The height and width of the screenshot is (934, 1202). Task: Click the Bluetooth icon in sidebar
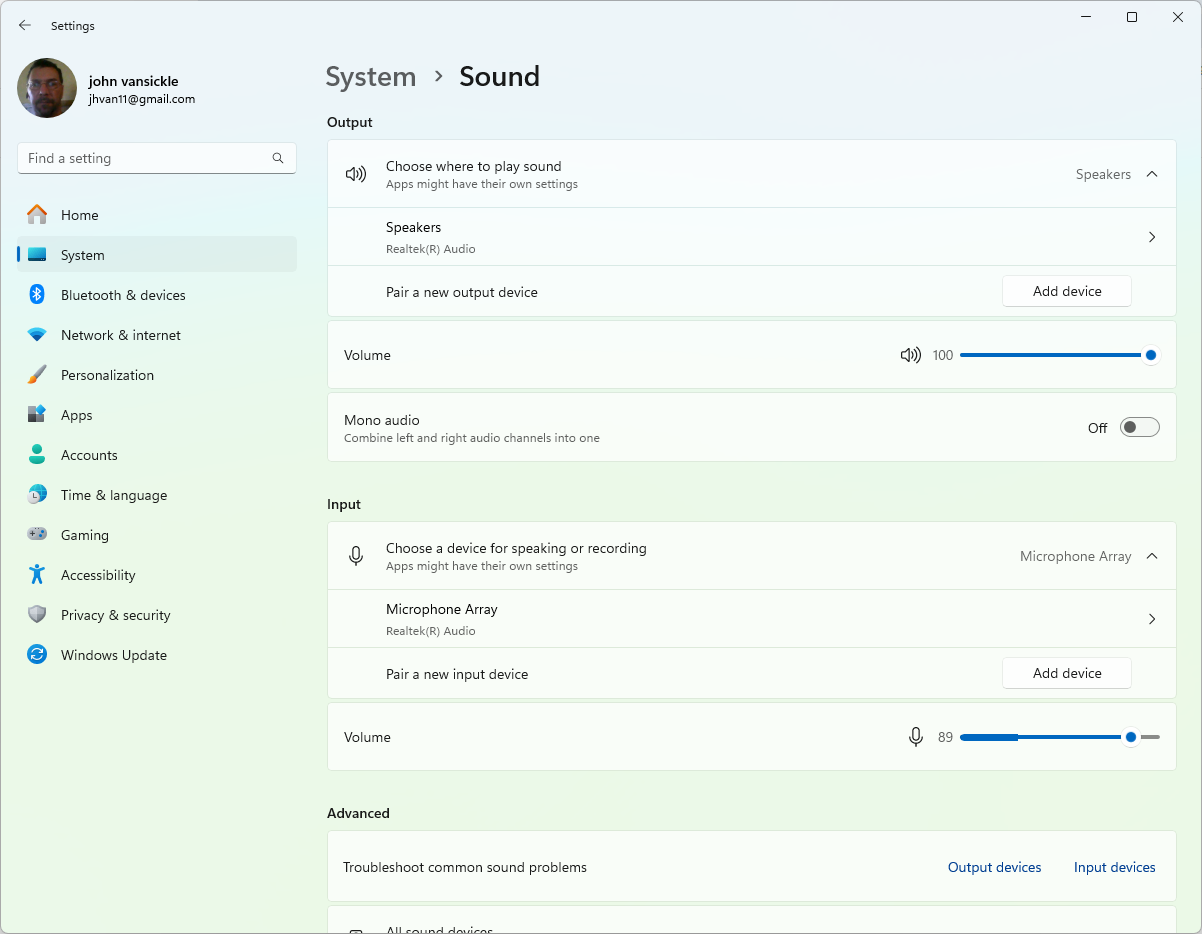(37, 294)
